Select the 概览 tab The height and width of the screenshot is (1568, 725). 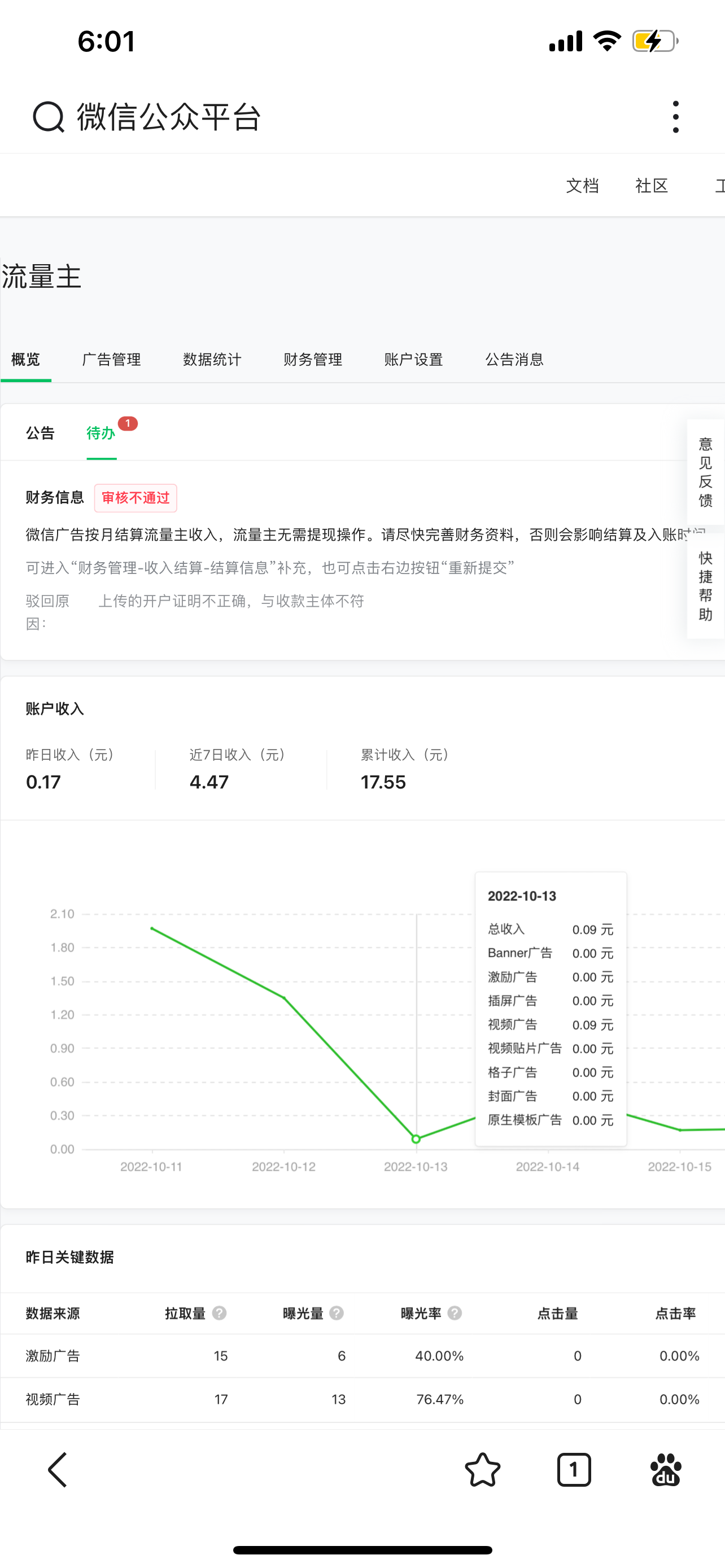(25, 360)
